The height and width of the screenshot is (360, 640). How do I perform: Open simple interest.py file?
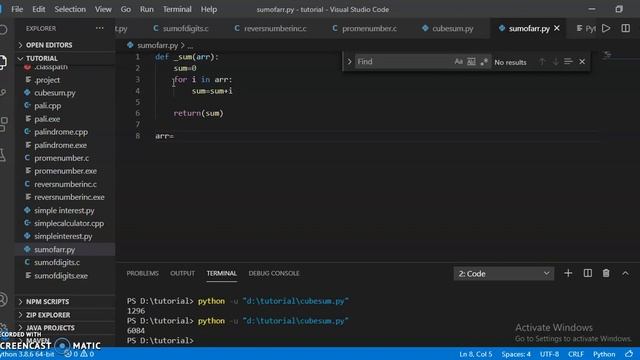pos(65,210)
